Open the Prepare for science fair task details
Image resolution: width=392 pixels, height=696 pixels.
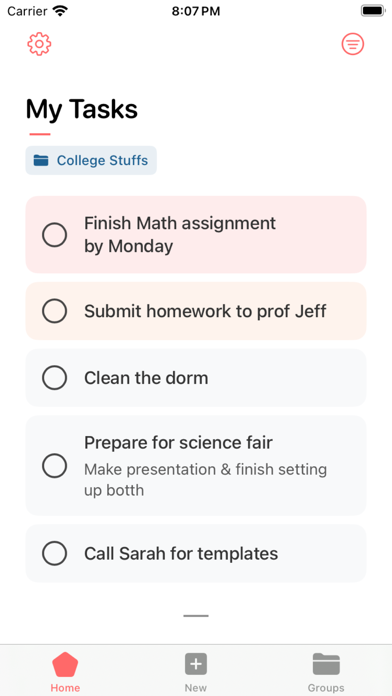click(x=196, y=466)
